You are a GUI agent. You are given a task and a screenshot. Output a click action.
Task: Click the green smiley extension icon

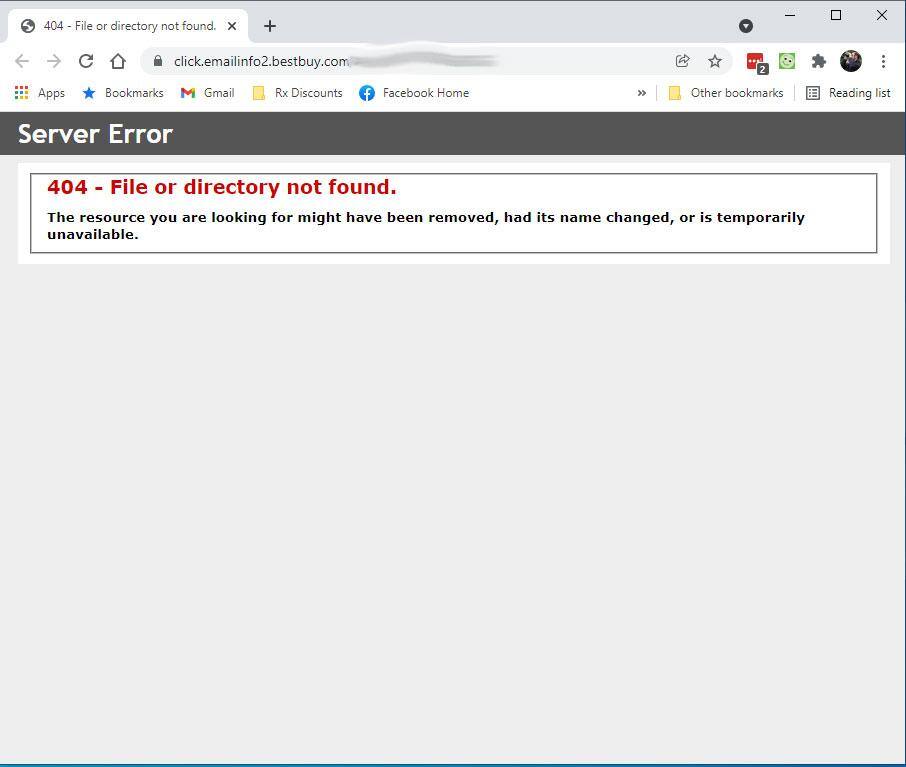tap(787, 61)
